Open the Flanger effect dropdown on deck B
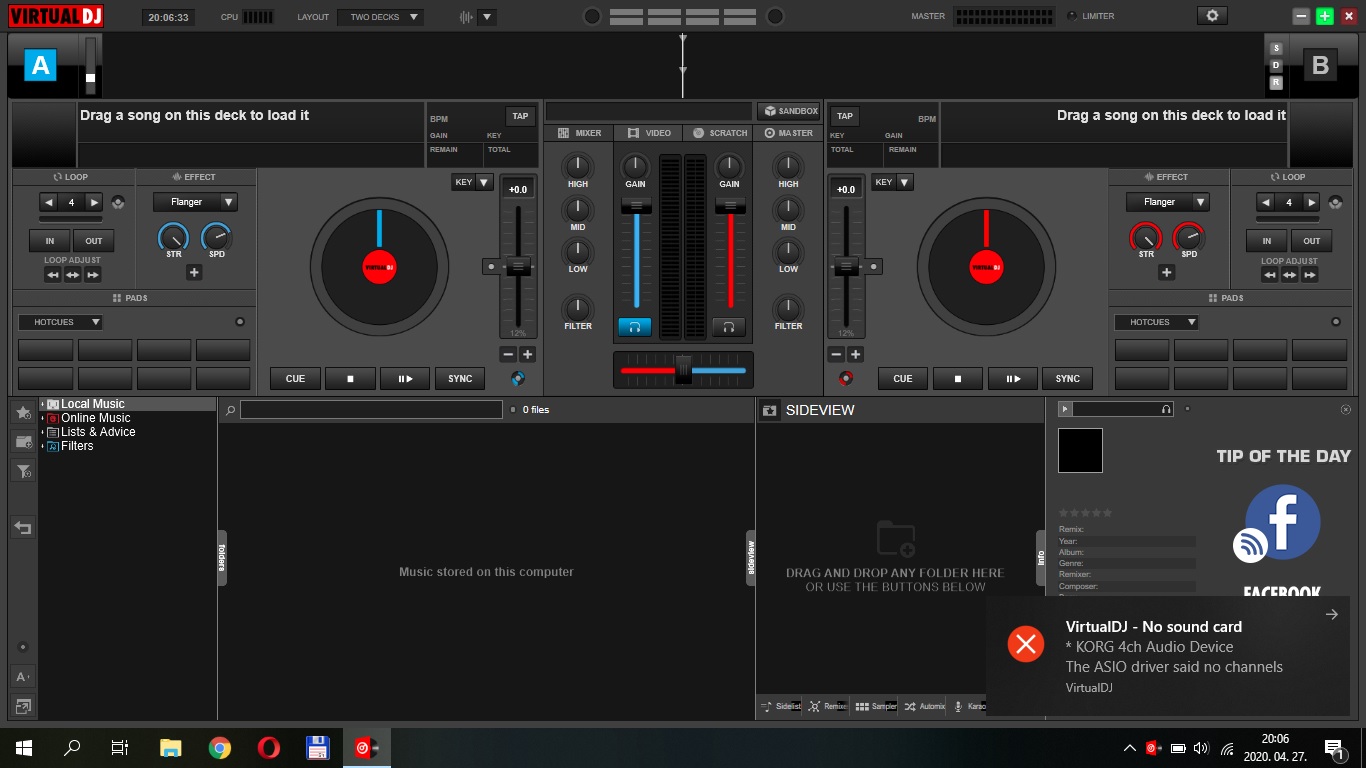The image size is (1366, 768). point(1168,202)
